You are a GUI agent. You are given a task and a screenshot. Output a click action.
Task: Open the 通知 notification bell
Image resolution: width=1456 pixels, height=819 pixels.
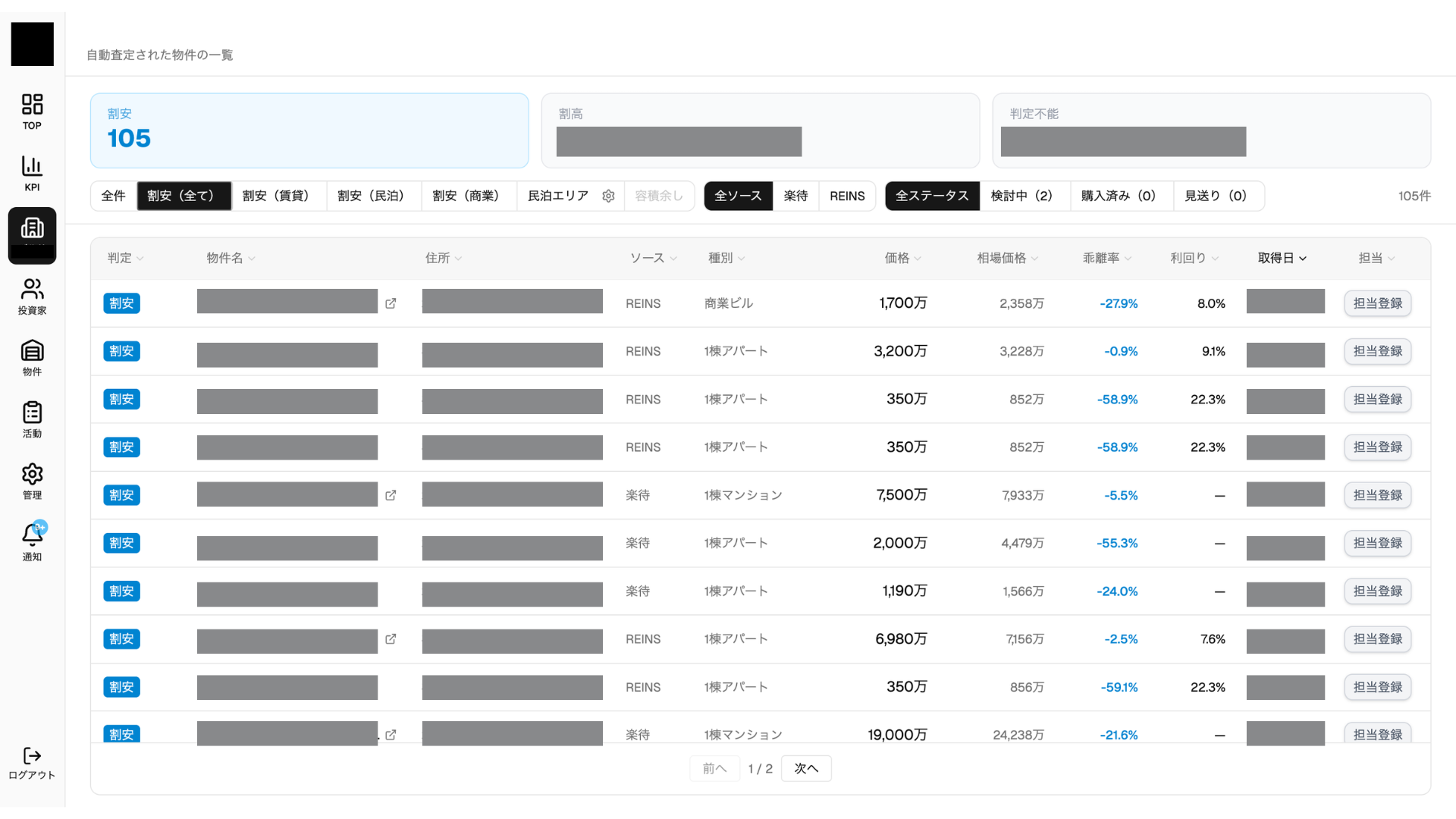pos(32,541)
